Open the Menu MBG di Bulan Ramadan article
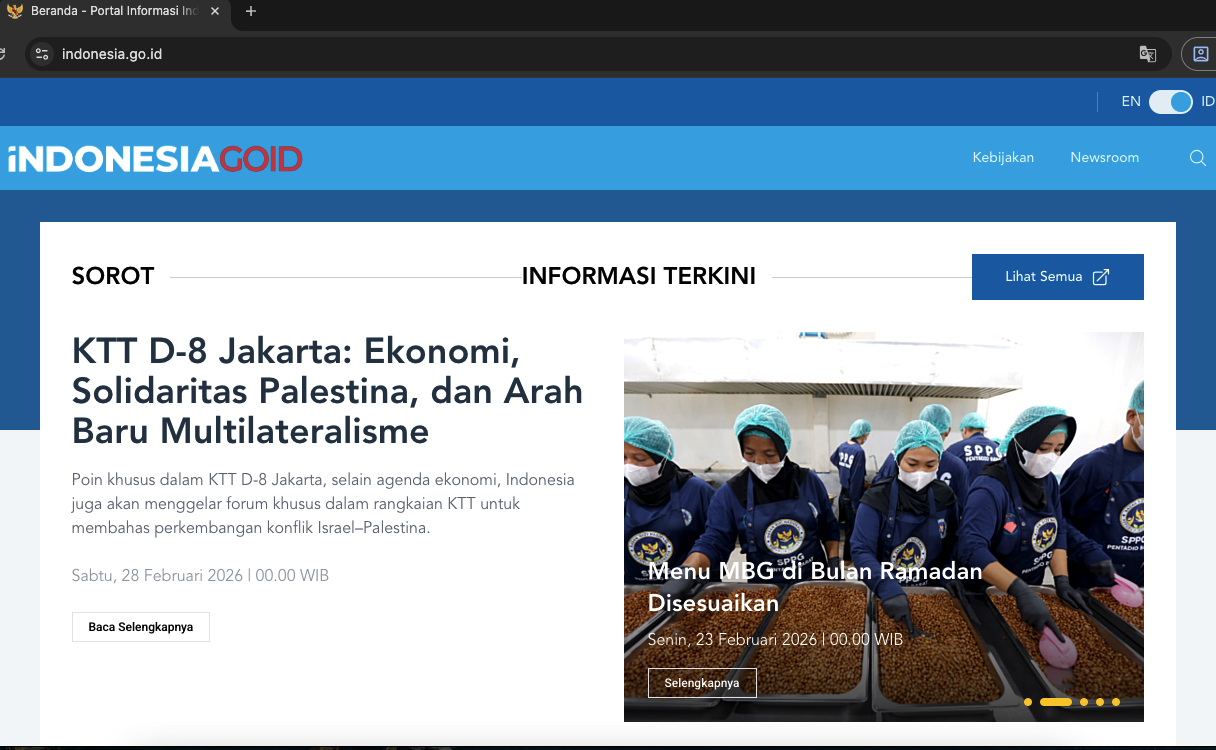The width and height of the screenshot is (1216, 750). [x=816, y=586]
